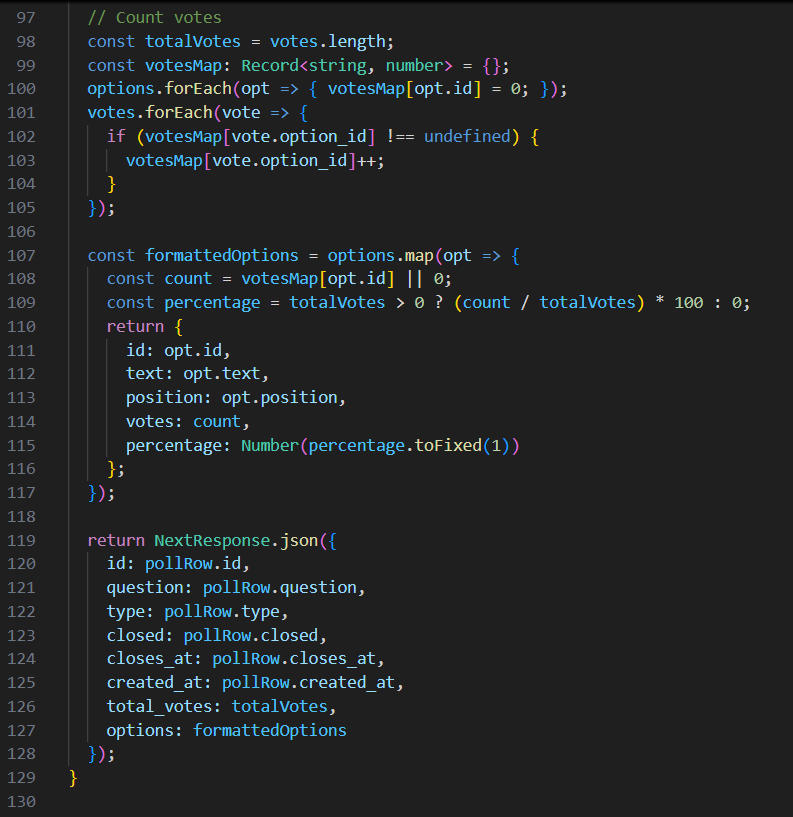Click 'percentage' declaration on line 109
The height and width of the screenshot is (817, 793).
pos(212,303)
